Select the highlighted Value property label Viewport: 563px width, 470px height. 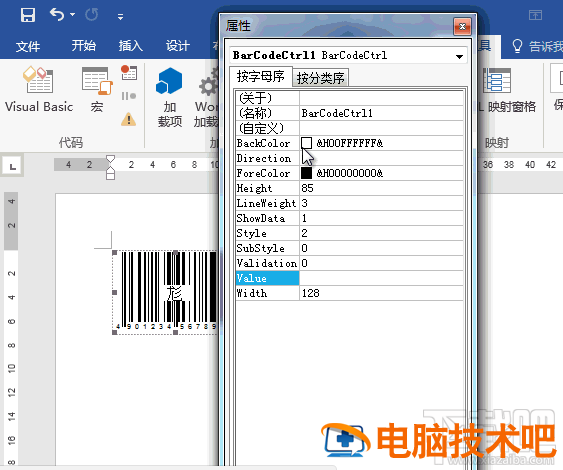tap(267, 278)
